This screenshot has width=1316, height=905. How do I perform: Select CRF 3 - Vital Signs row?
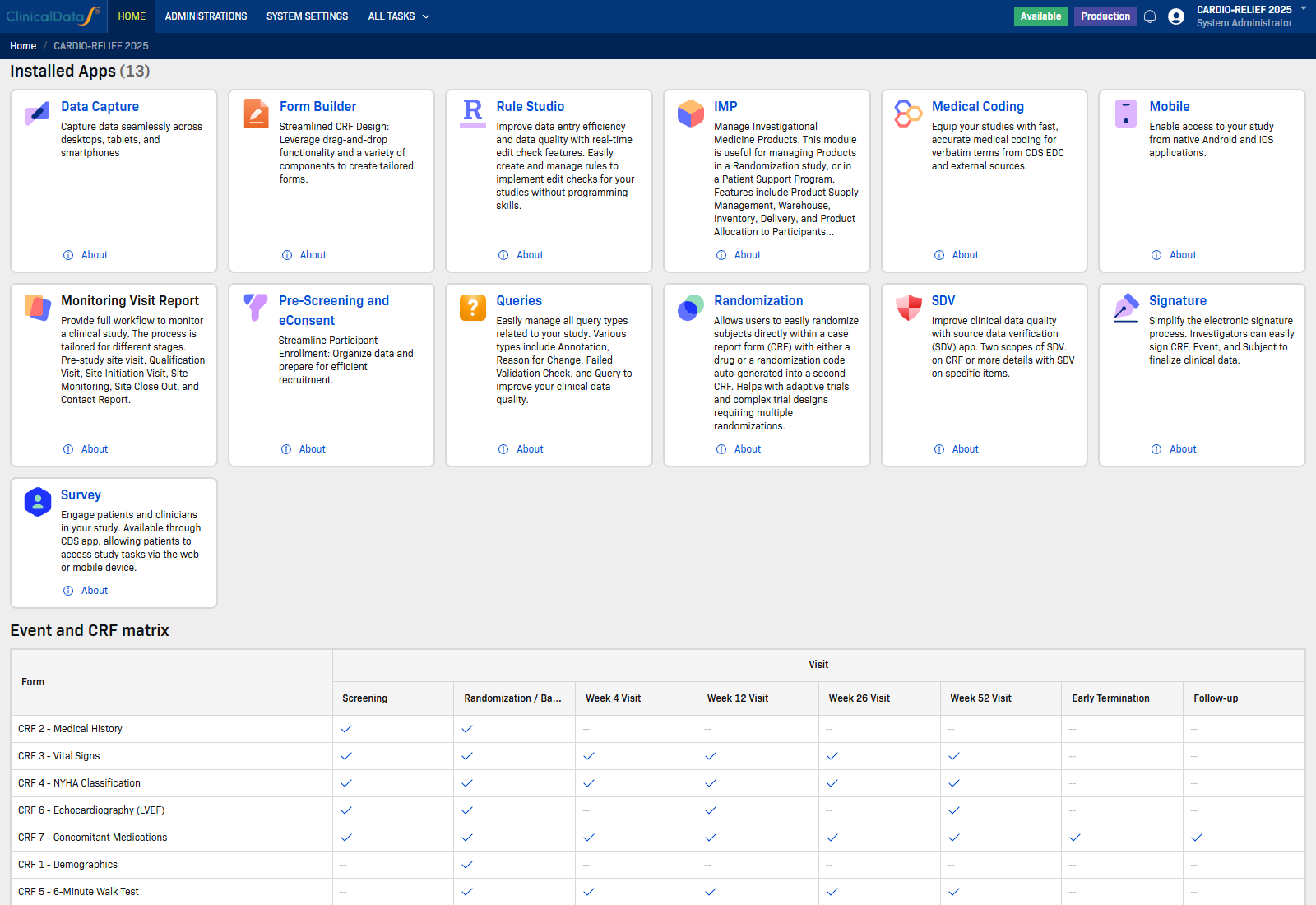coord(658,756)
